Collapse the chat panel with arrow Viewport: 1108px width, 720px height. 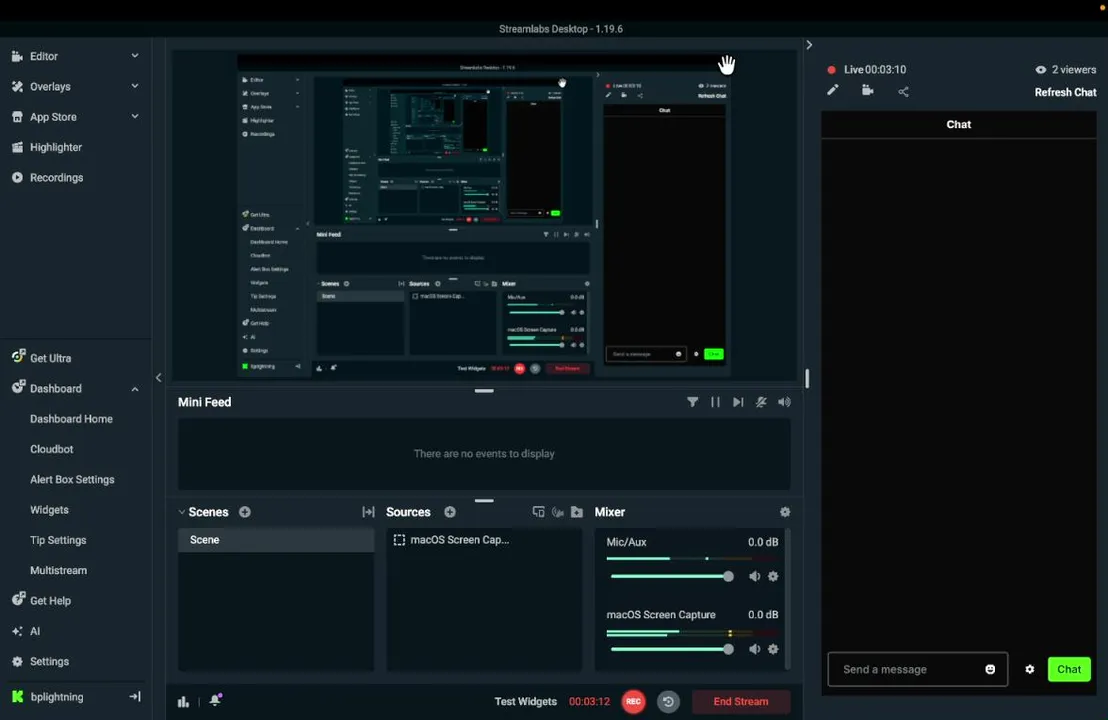tap(809, 45)
